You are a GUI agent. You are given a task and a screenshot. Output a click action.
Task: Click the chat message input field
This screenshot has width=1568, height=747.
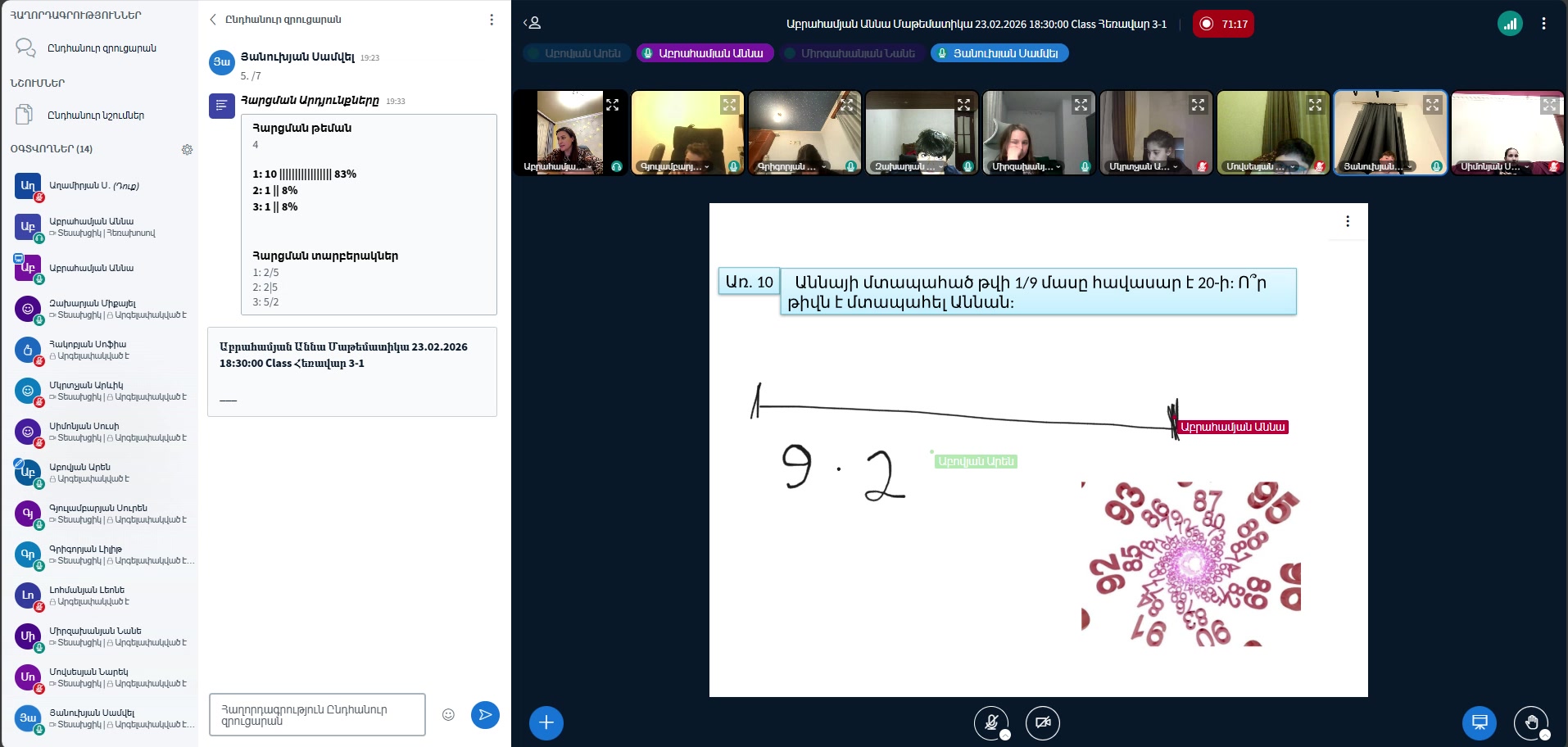tap(317, 714)
